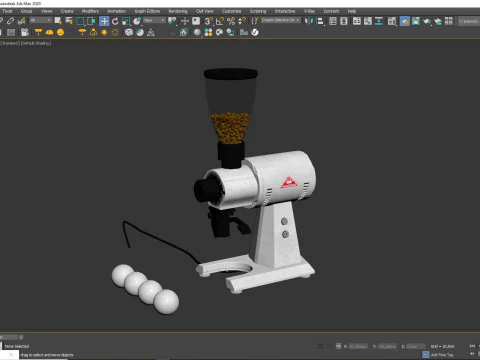Click Render in the Cloud icon
This screenshot has height=360, width=480.
pyautogui.click(x=438, y=21)
